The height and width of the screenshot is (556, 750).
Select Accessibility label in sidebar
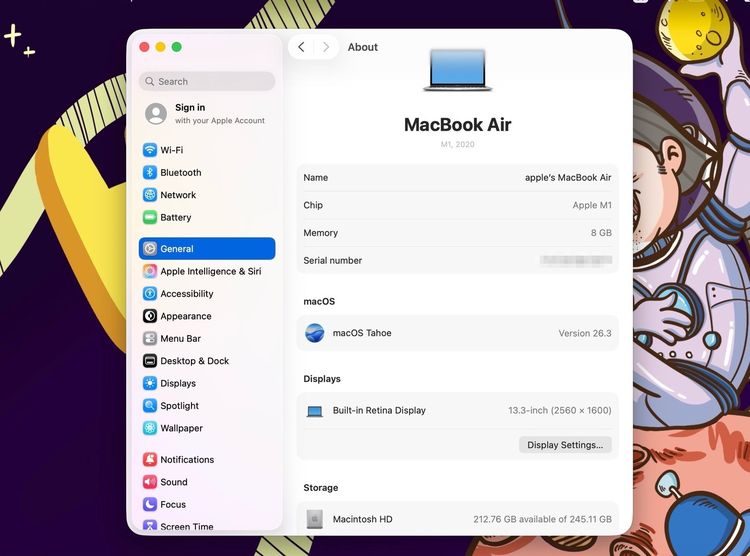coord(187,293)
